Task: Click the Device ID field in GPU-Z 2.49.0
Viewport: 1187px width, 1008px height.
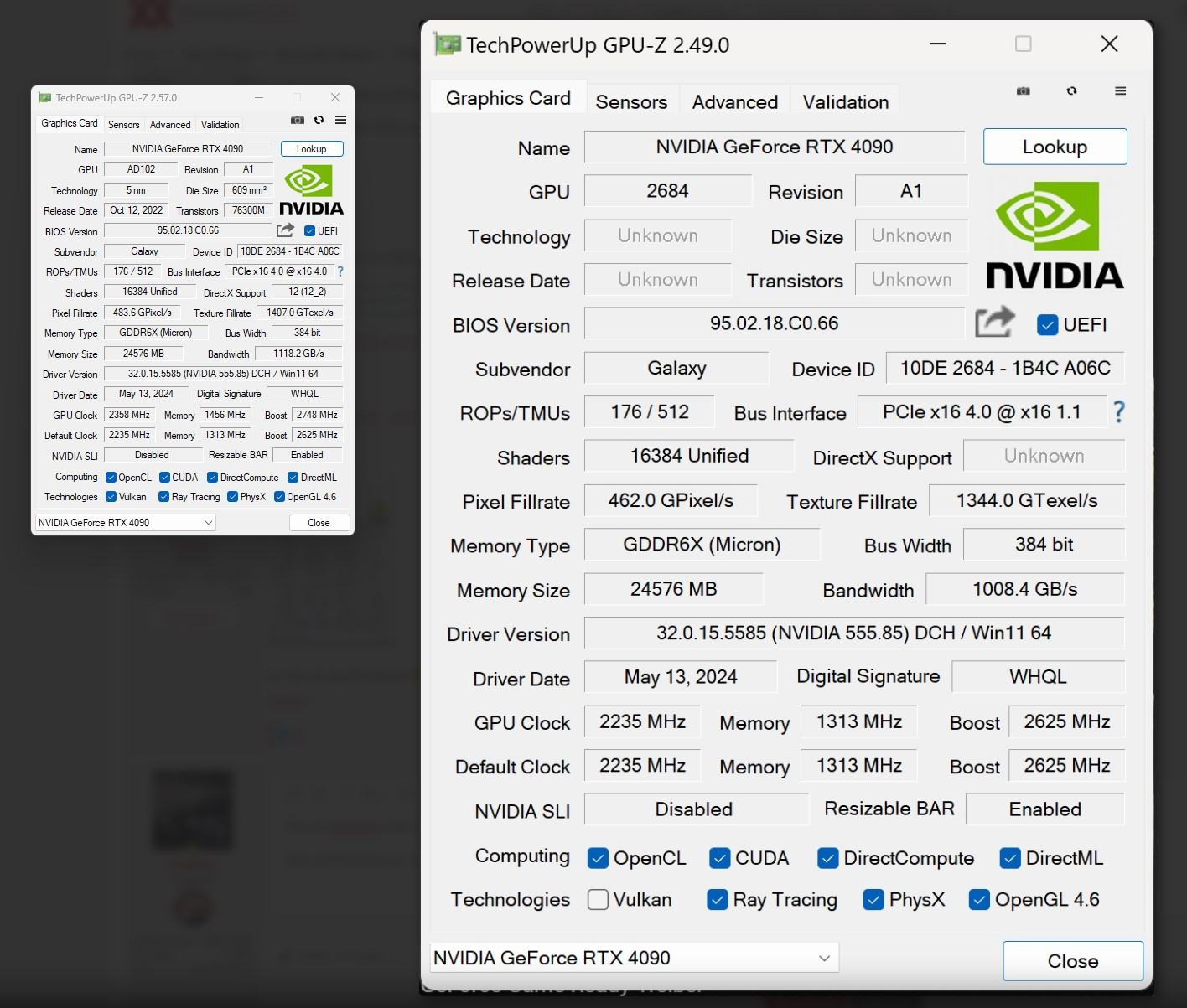Action: click(x=1004, y=368)
